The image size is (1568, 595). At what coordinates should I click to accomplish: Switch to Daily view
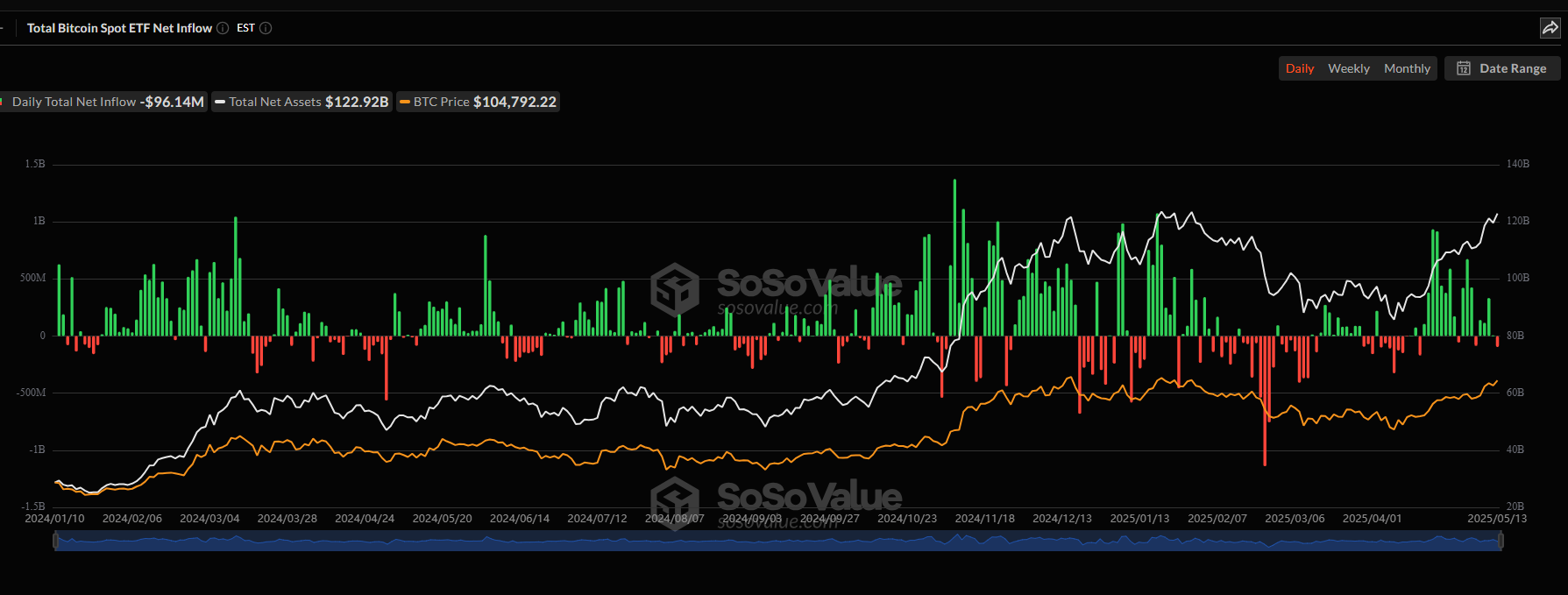[1300, 68]
